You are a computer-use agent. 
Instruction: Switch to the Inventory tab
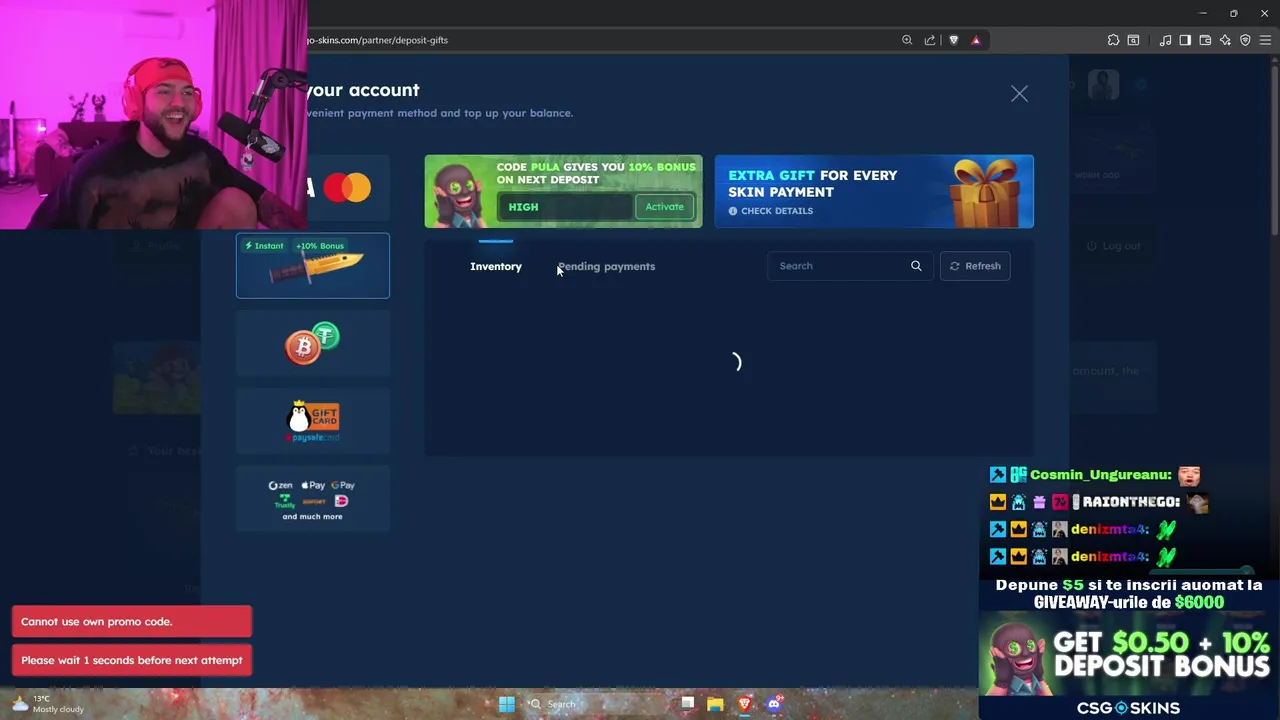(496, 266)
